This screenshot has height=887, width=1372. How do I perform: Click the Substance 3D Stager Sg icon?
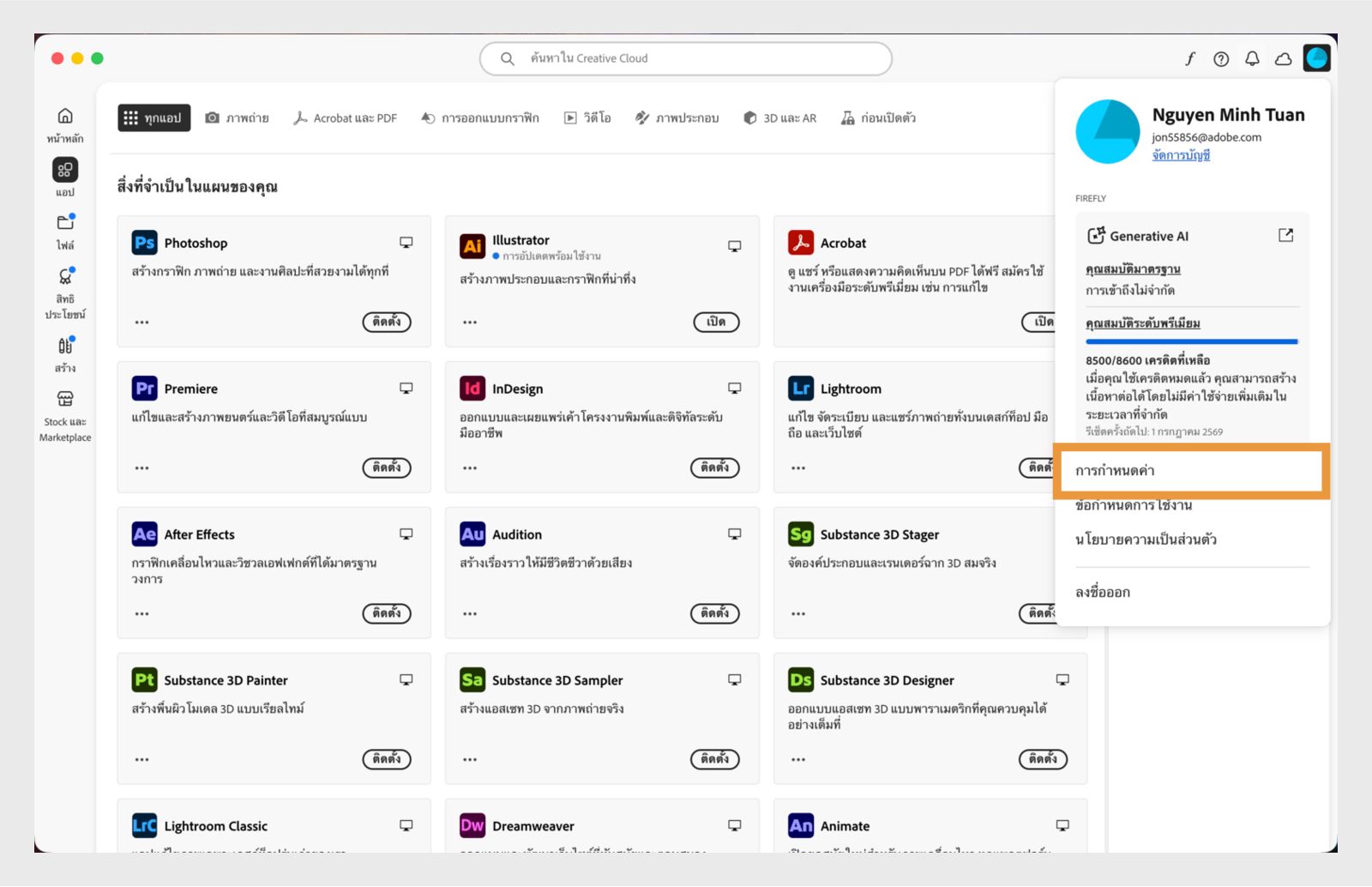pos(801,534)
